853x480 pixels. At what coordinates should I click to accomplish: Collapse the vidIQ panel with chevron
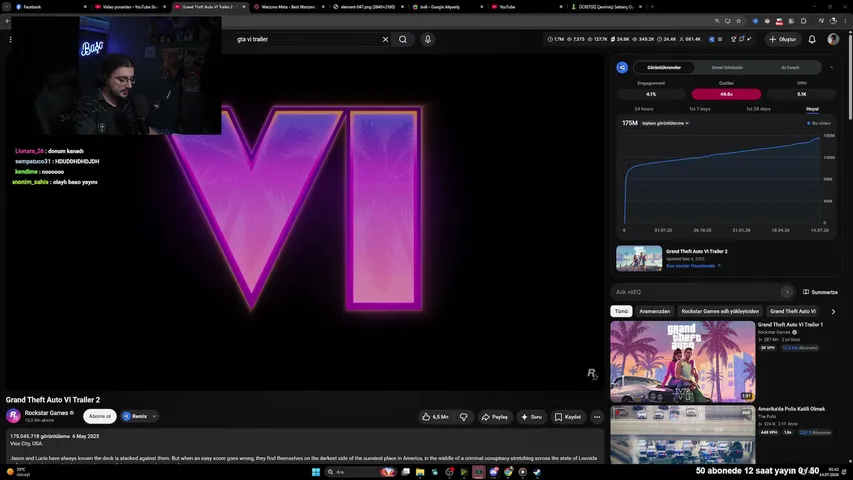(831, 67)
